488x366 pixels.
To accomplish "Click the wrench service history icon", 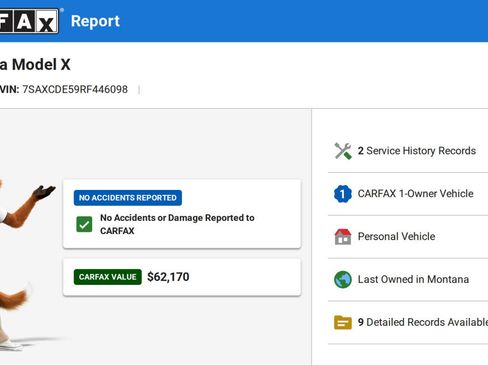I will click(343, 151).
